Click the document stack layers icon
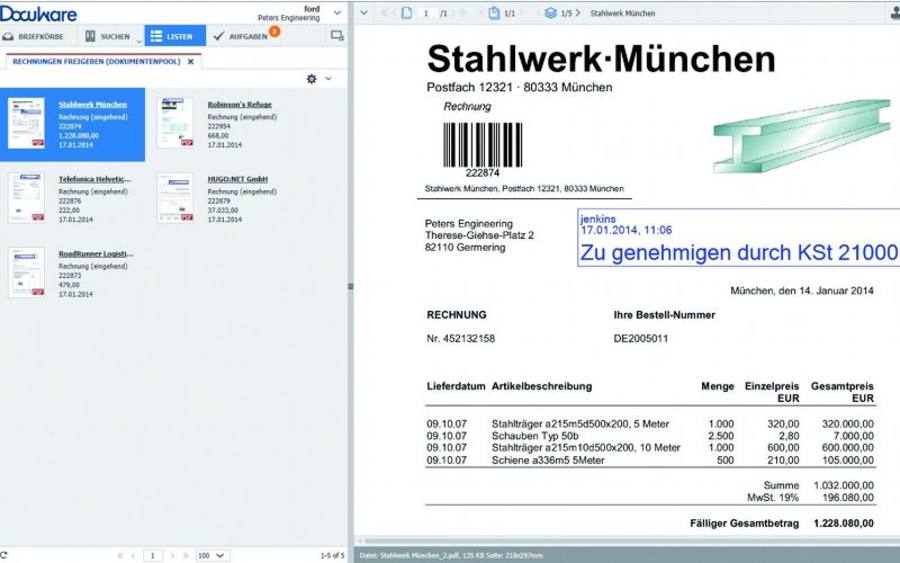Viewport: 900px width, 563px height. pos(550,13)
